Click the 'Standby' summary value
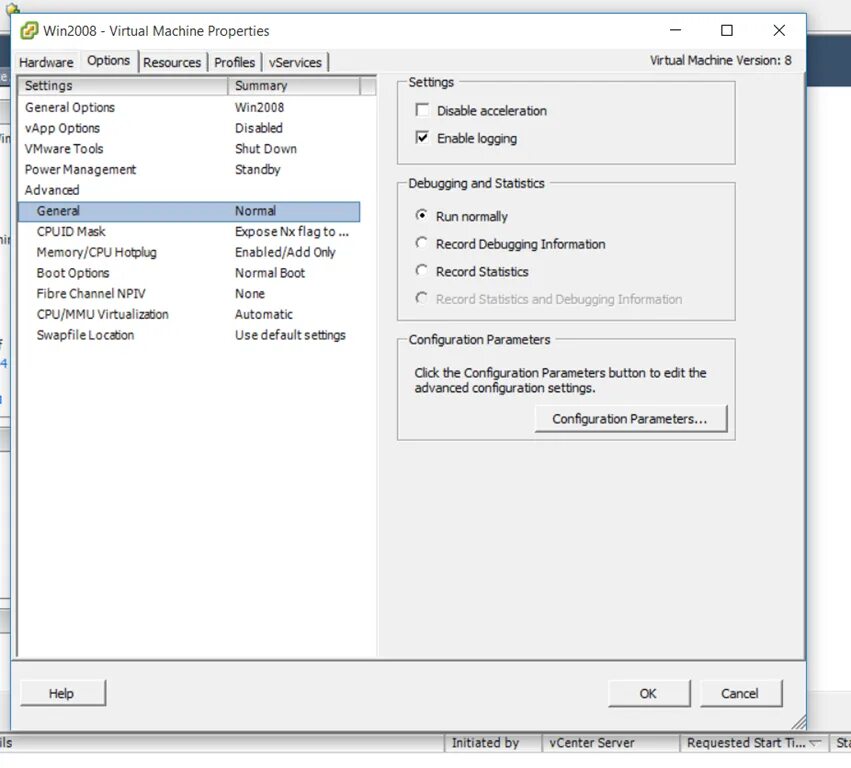 click(257, 169)
